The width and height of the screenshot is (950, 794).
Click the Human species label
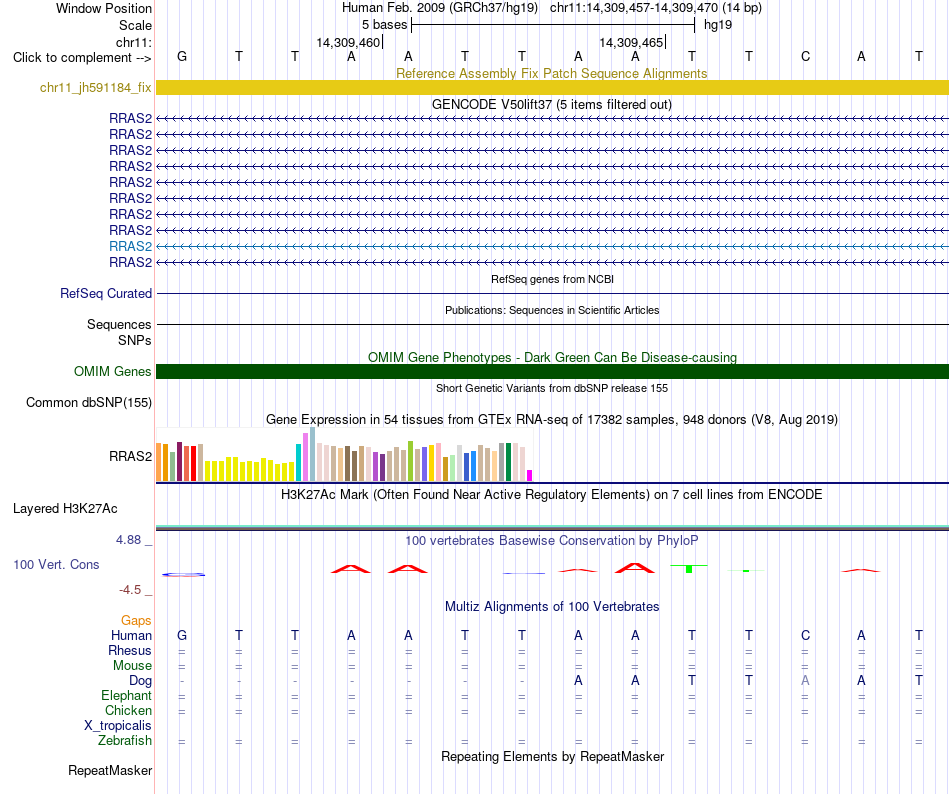click(x=131, y=635)
